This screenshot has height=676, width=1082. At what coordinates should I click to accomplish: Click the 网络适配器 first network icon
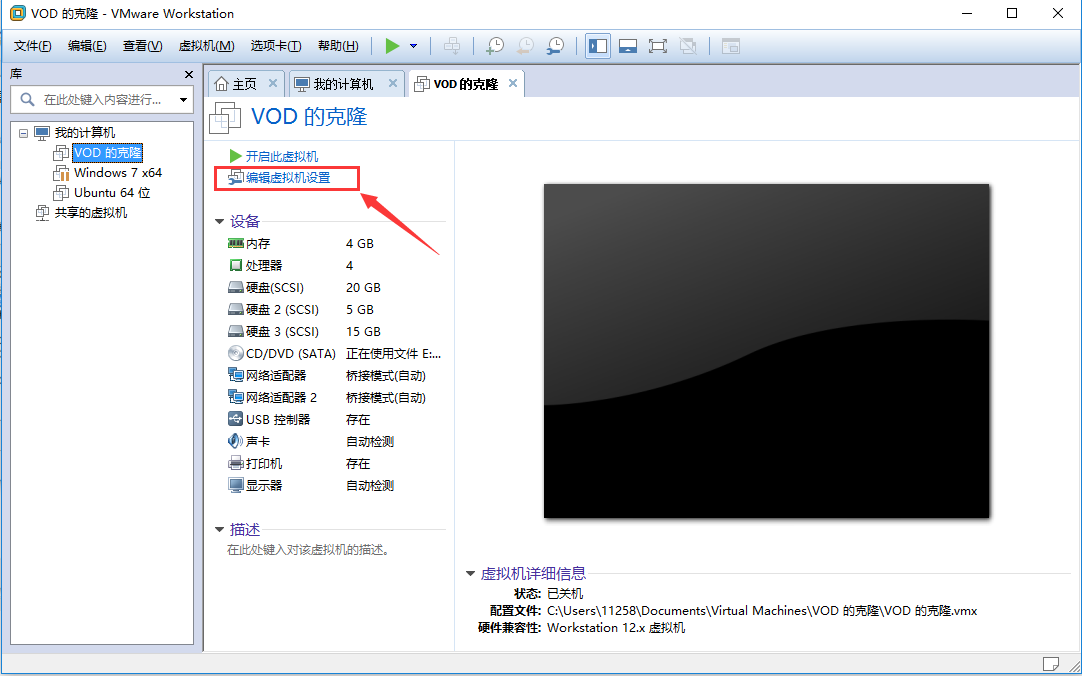(235, 375)
